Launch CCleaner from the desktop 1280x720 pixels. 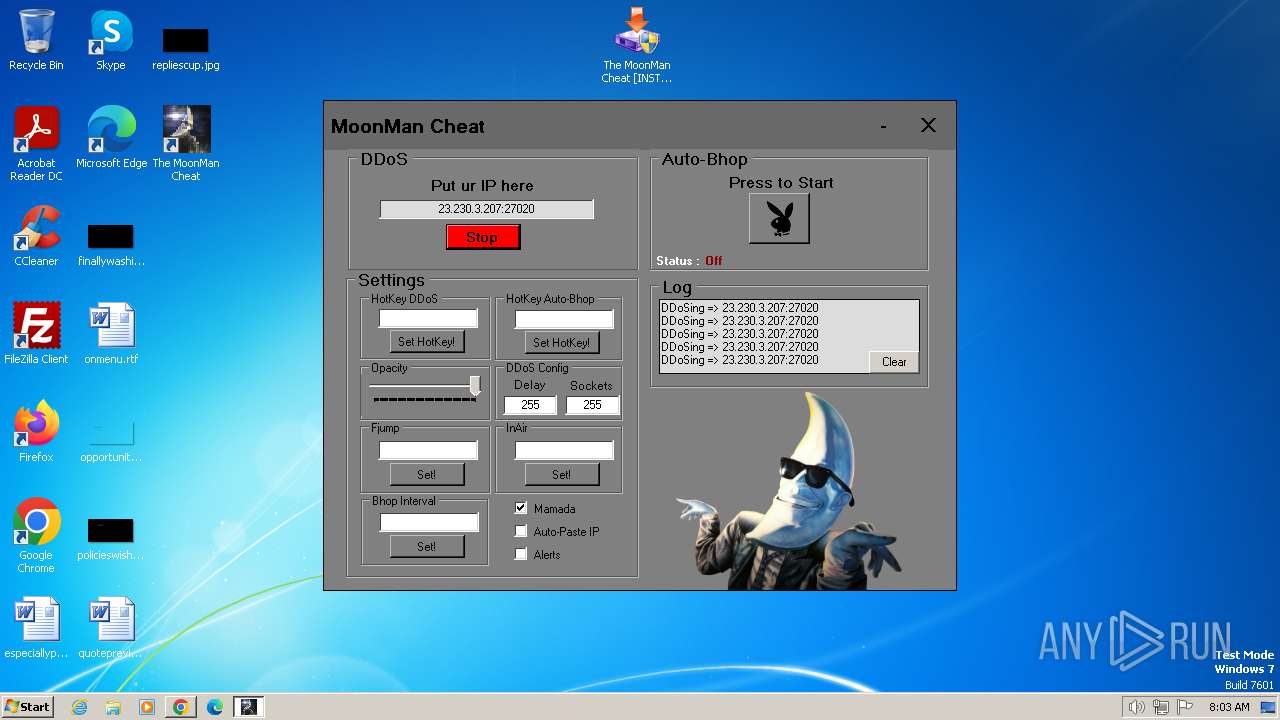point(36,236)
